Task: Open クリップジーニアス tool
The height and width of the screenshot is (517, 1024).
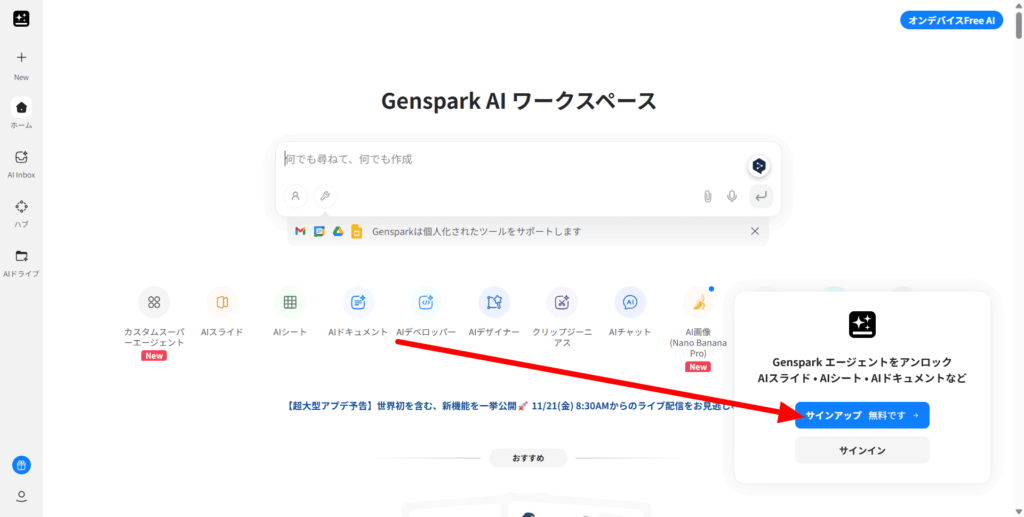Action: pos(562,302)
